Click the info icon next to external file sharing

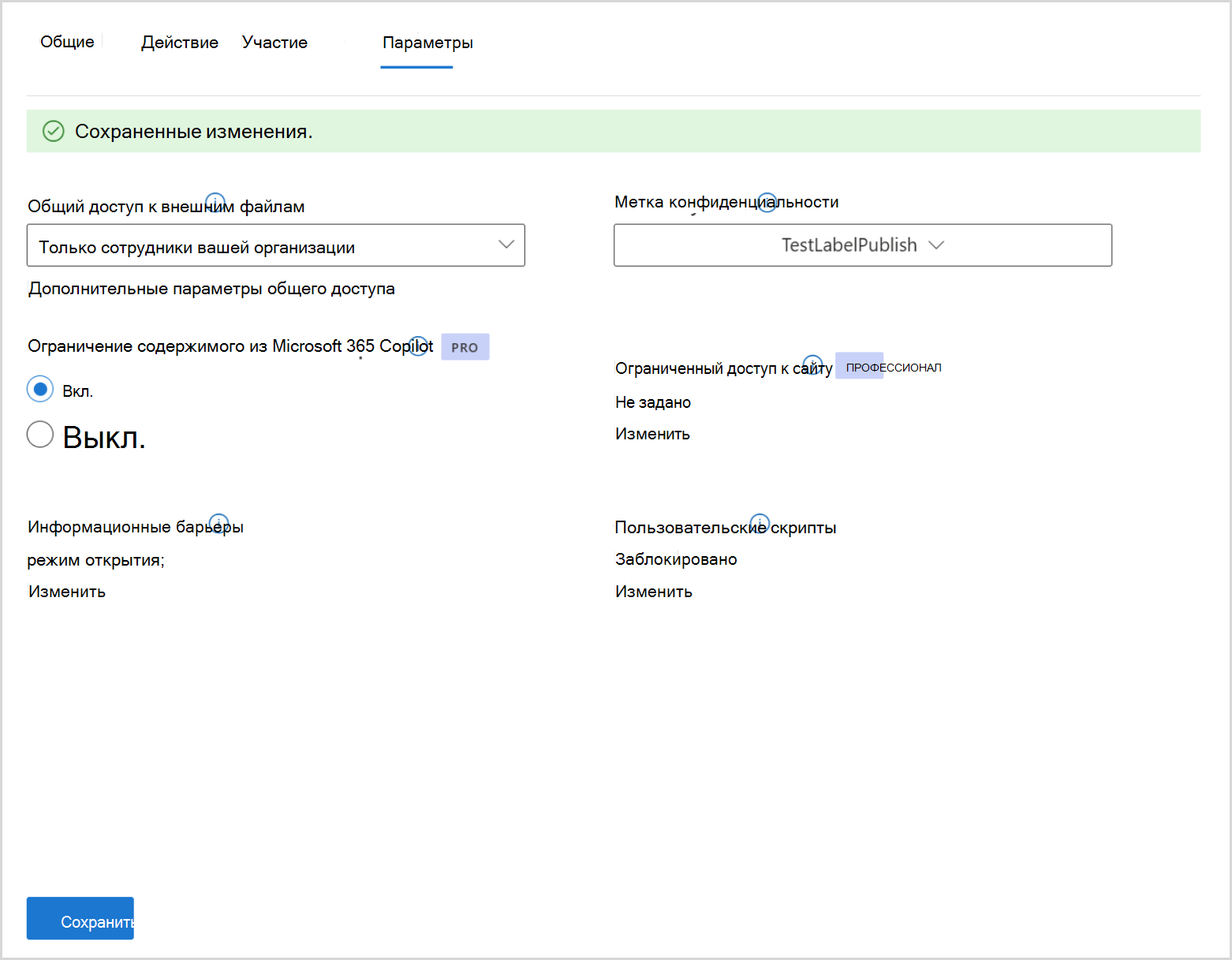pyautogui.click(x=215, y=203)
